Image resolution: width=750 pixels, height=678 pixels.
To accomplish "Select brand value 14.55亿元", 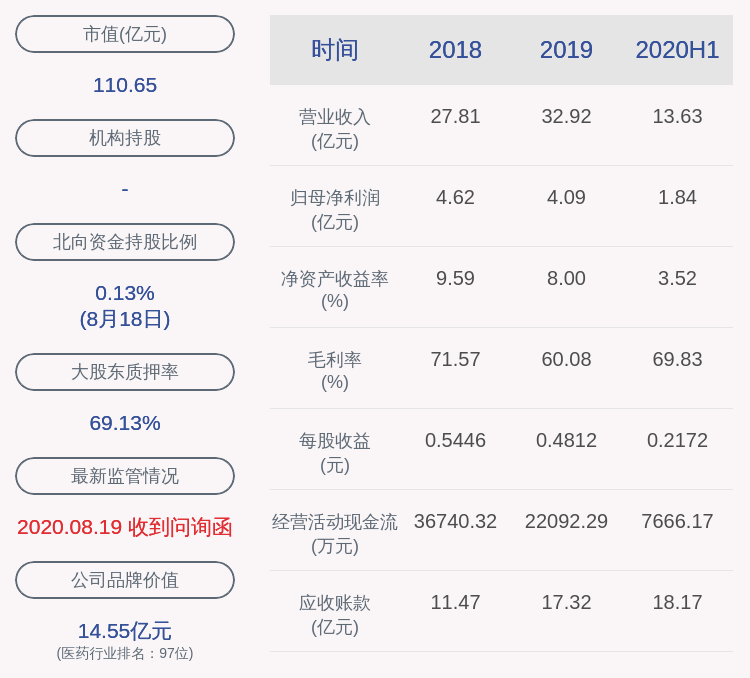I will (x=125, y=631).
